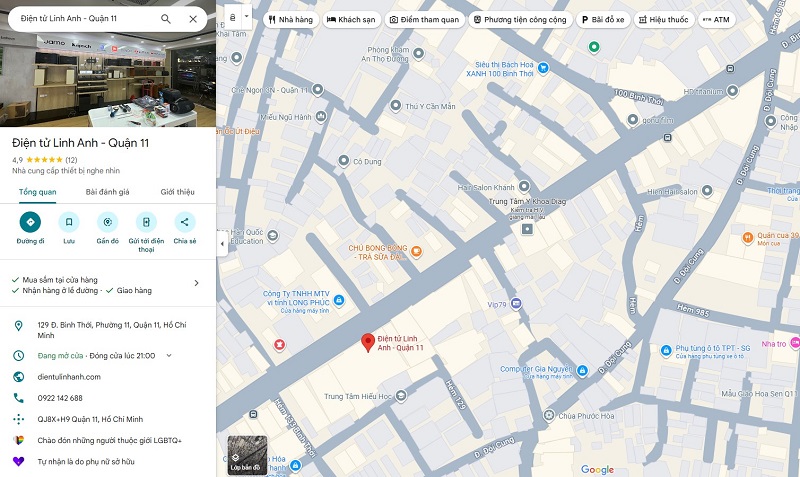Select the Hien Hair salon marker
The image size is (800, 477).
click(707, 191)
